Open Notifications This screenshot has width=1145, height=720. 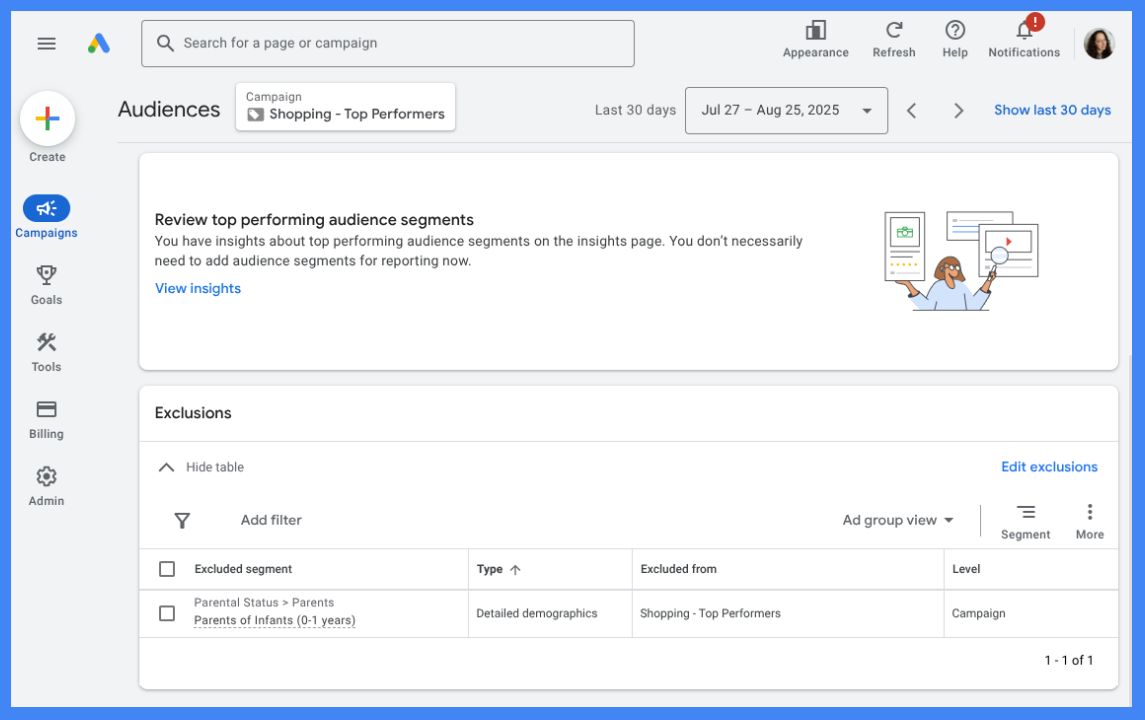[1023, 35]
